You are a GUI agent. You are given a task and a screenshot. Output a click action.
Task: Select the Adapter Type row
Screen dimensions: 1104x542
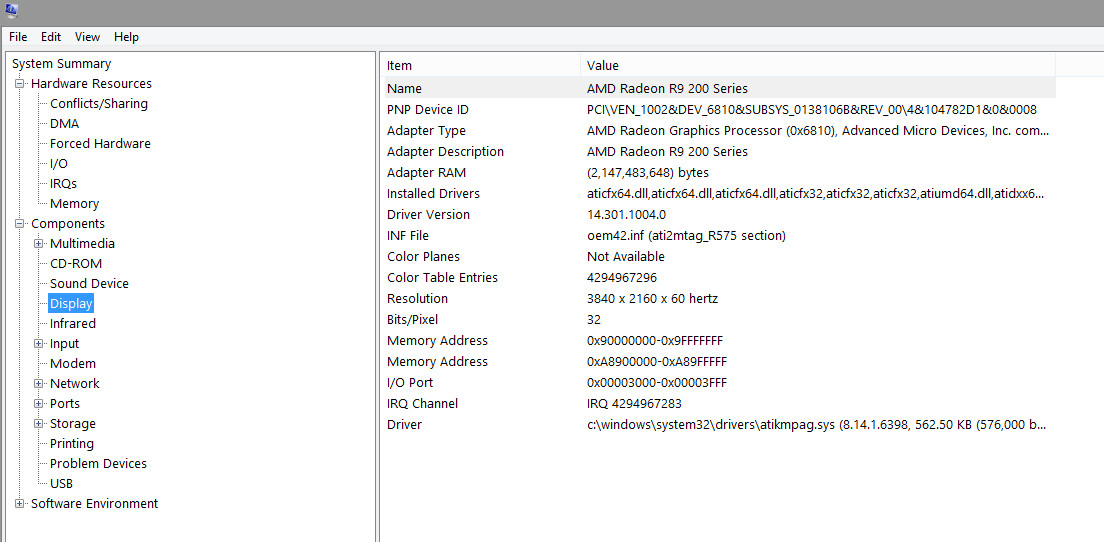(718, 131)
